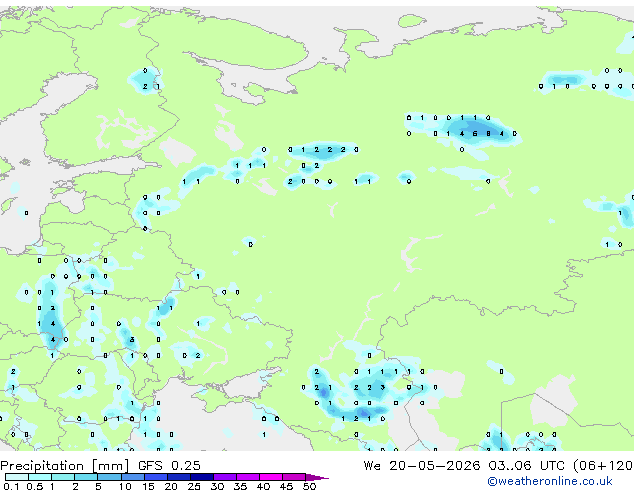
Task: Pick the 20–25 mm legend swatch
Action: (179, 477)
